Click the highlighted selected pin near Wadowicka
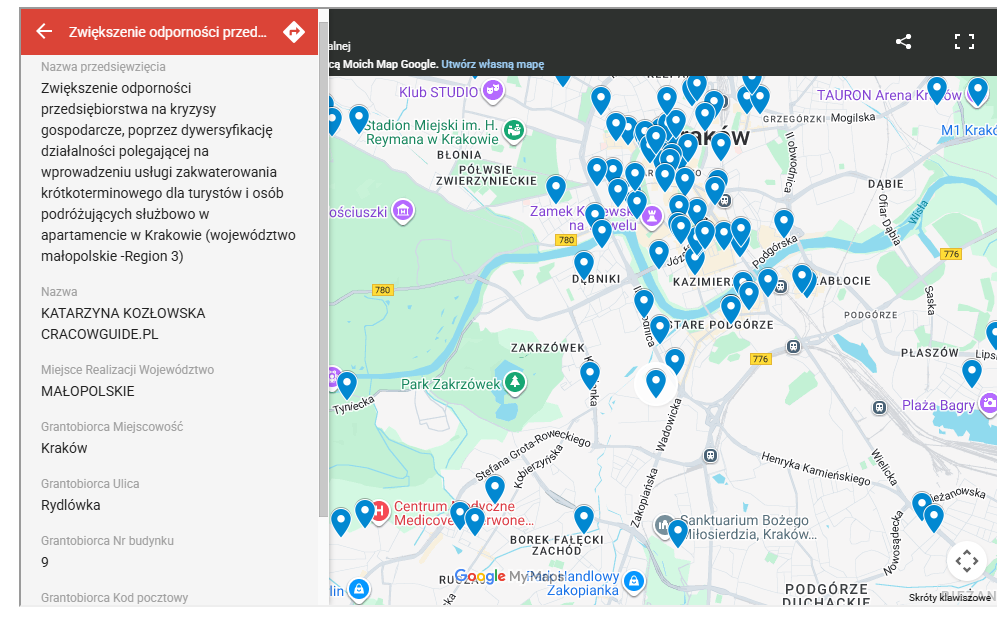 (x=656, y=383)
